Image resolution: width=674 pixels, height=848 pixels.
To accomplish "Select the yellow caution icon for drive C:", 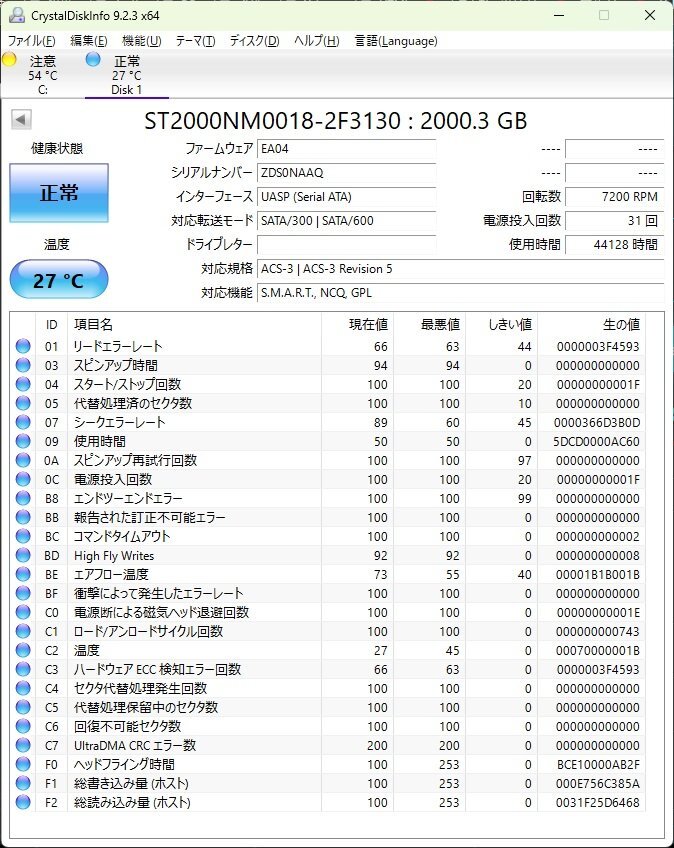I will 9,59.
